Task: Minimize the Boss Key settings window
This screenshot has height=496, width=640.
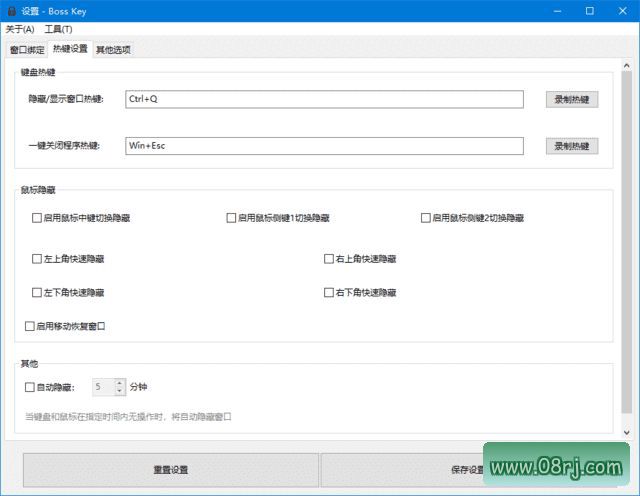Action: pyautogui.click(x=557, y=11)
